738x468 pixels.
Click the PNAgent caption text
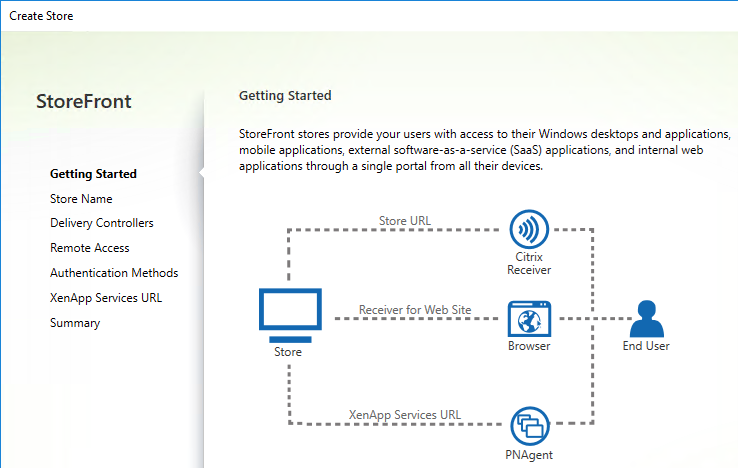click(529, 455)
